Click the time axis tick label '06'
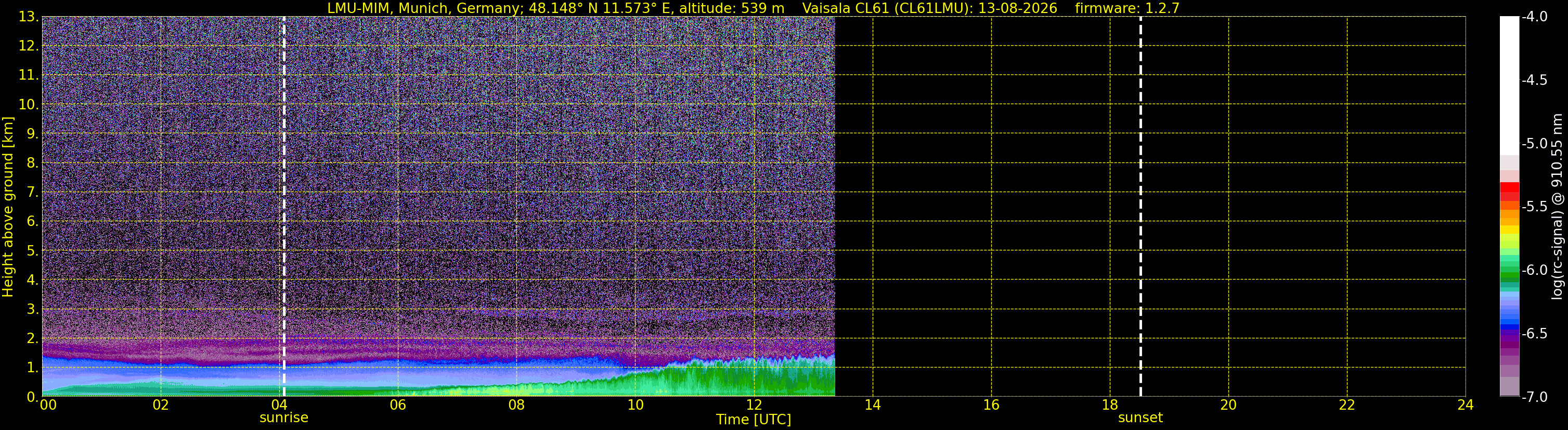This screenshot has height=430, width=1568. pos(398,405)
